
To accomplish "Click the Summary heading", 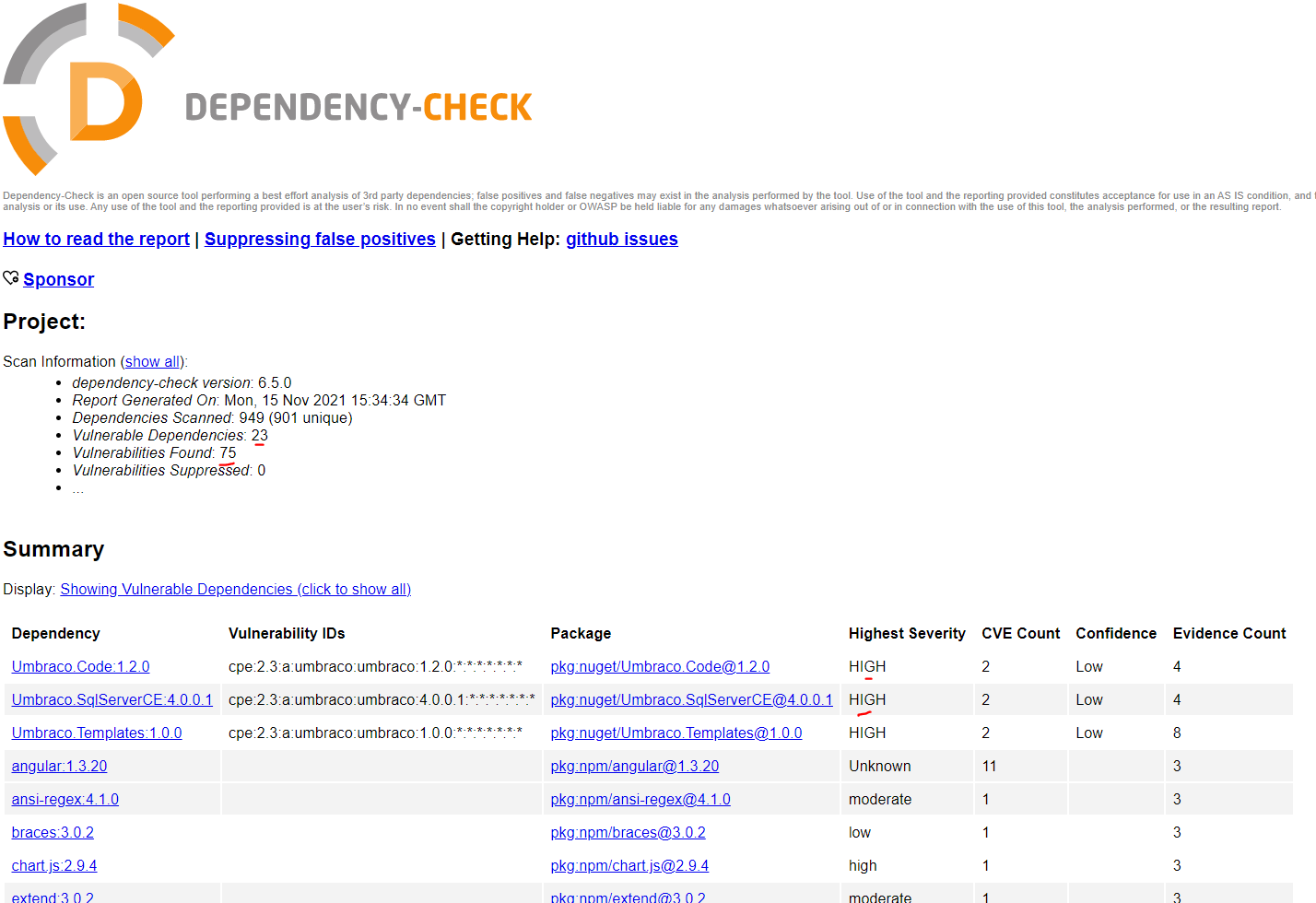I will coord(53,549).
